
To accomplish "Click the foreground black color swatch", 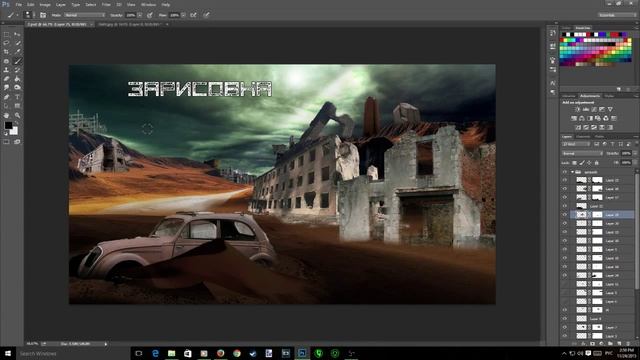I will [8, 125].
